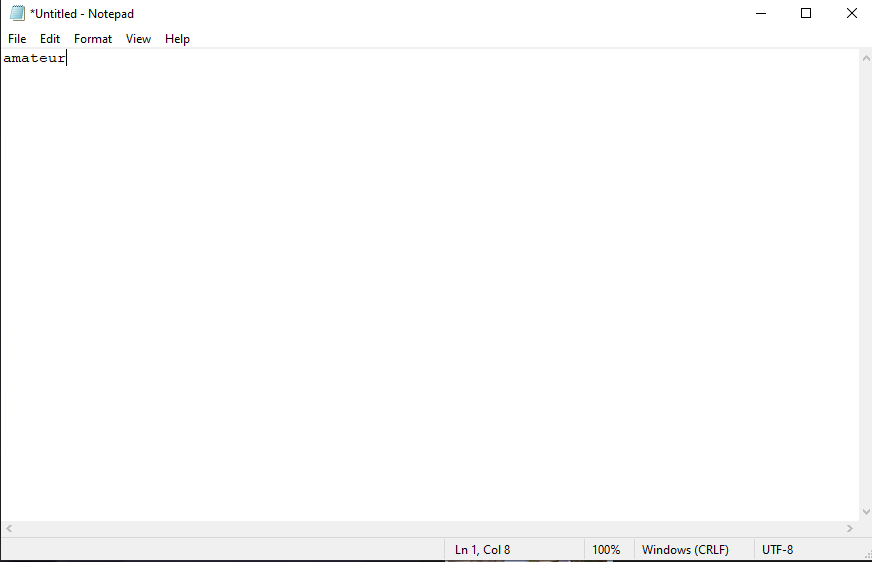Click the *Untitled - Notepad title text
This screenshot has width=872, height=562.
(x=82, y=14)
